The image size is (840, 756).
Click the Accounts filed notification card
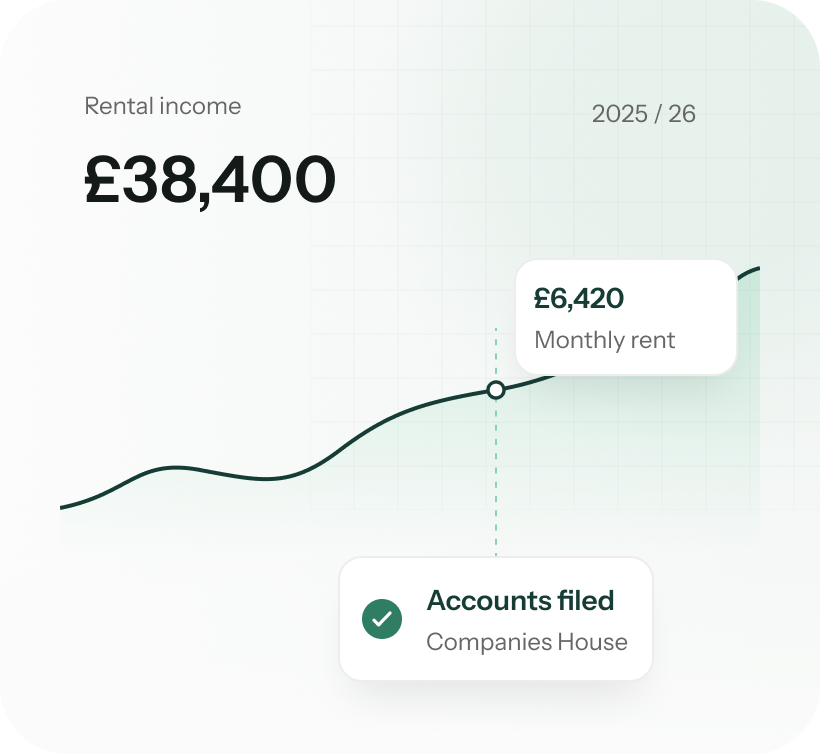496,619
